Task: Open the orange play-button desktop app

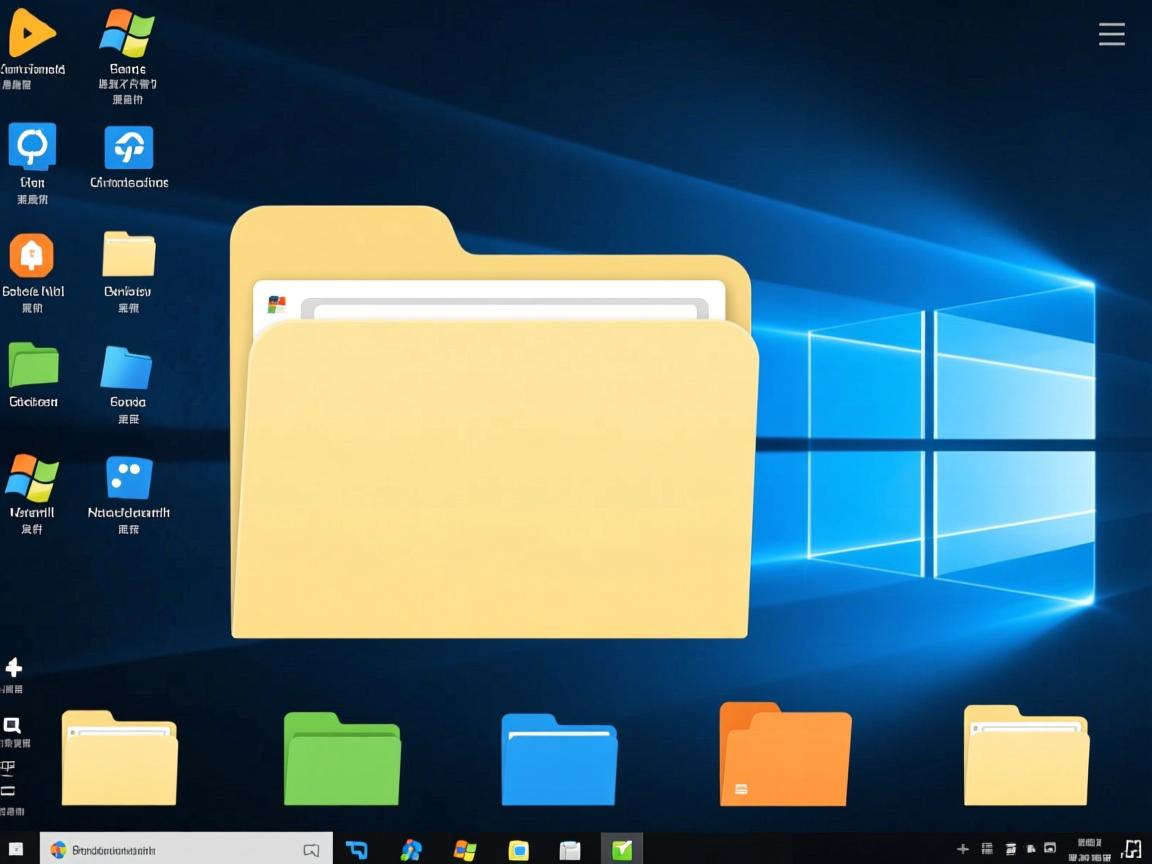Action: coord(31,35)
